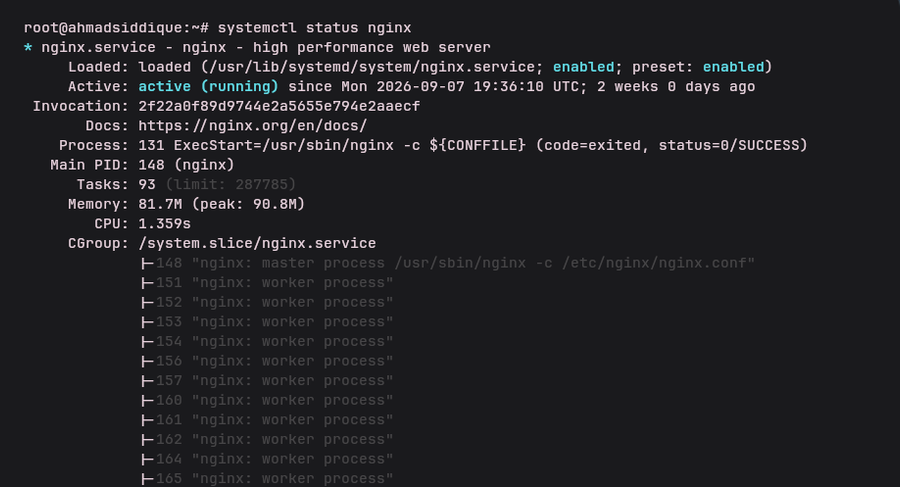This screenshot has width=900, height=487.
Task: Click the 'active (running)' status text
Action: click(x=208, y=87)
